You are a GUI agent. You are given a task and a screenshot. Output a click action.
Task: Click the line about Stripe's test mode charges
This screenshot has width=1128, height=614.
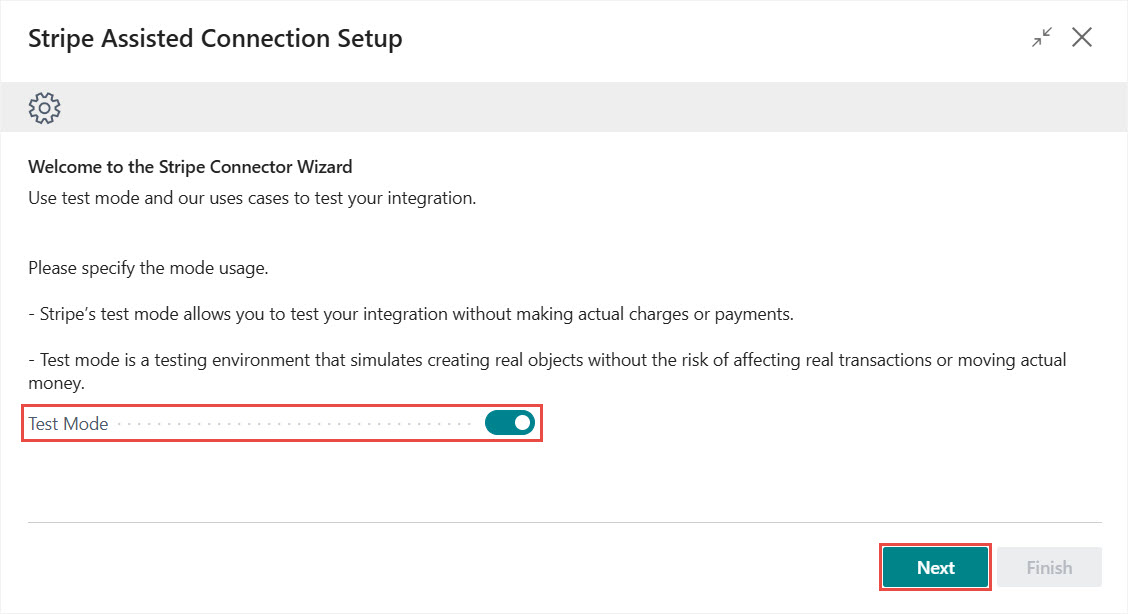(410, 314)
